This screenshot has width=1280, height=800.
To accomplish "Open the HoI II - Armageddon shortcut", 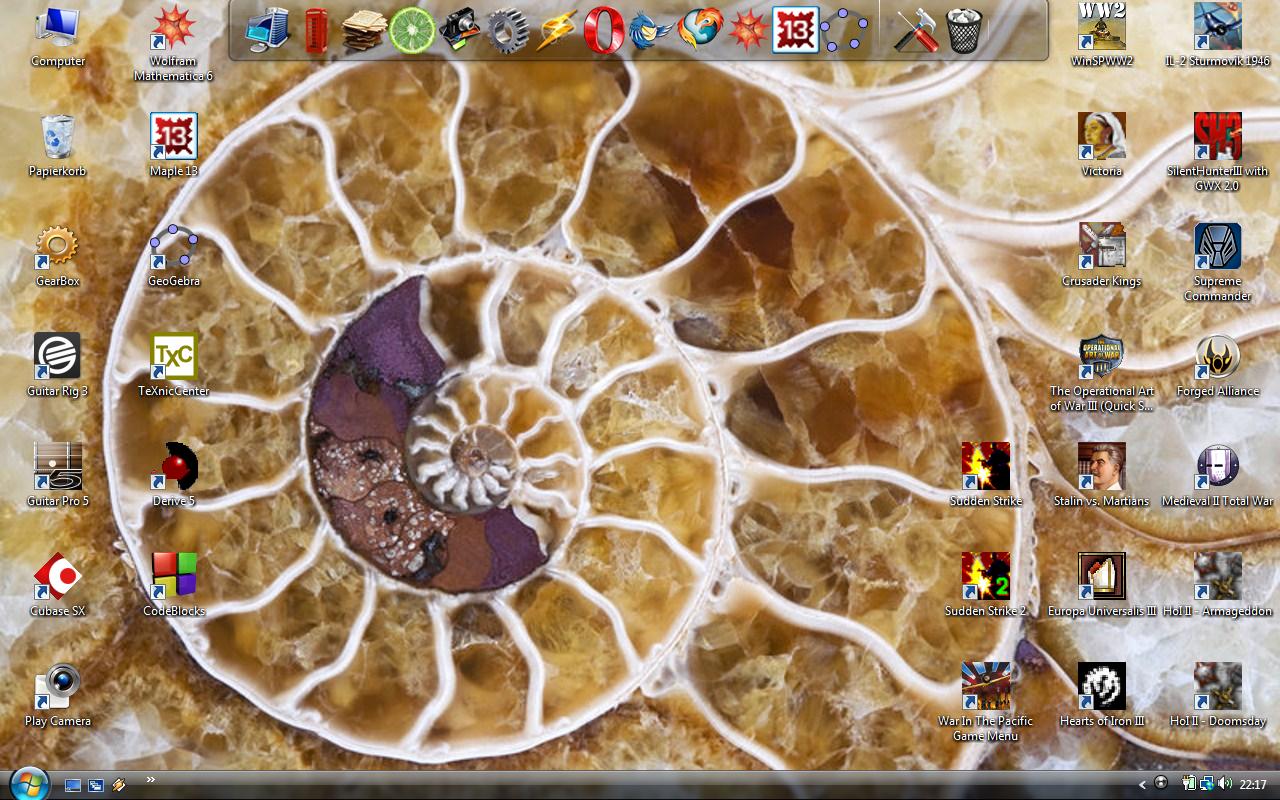I will coord(1218,586).
